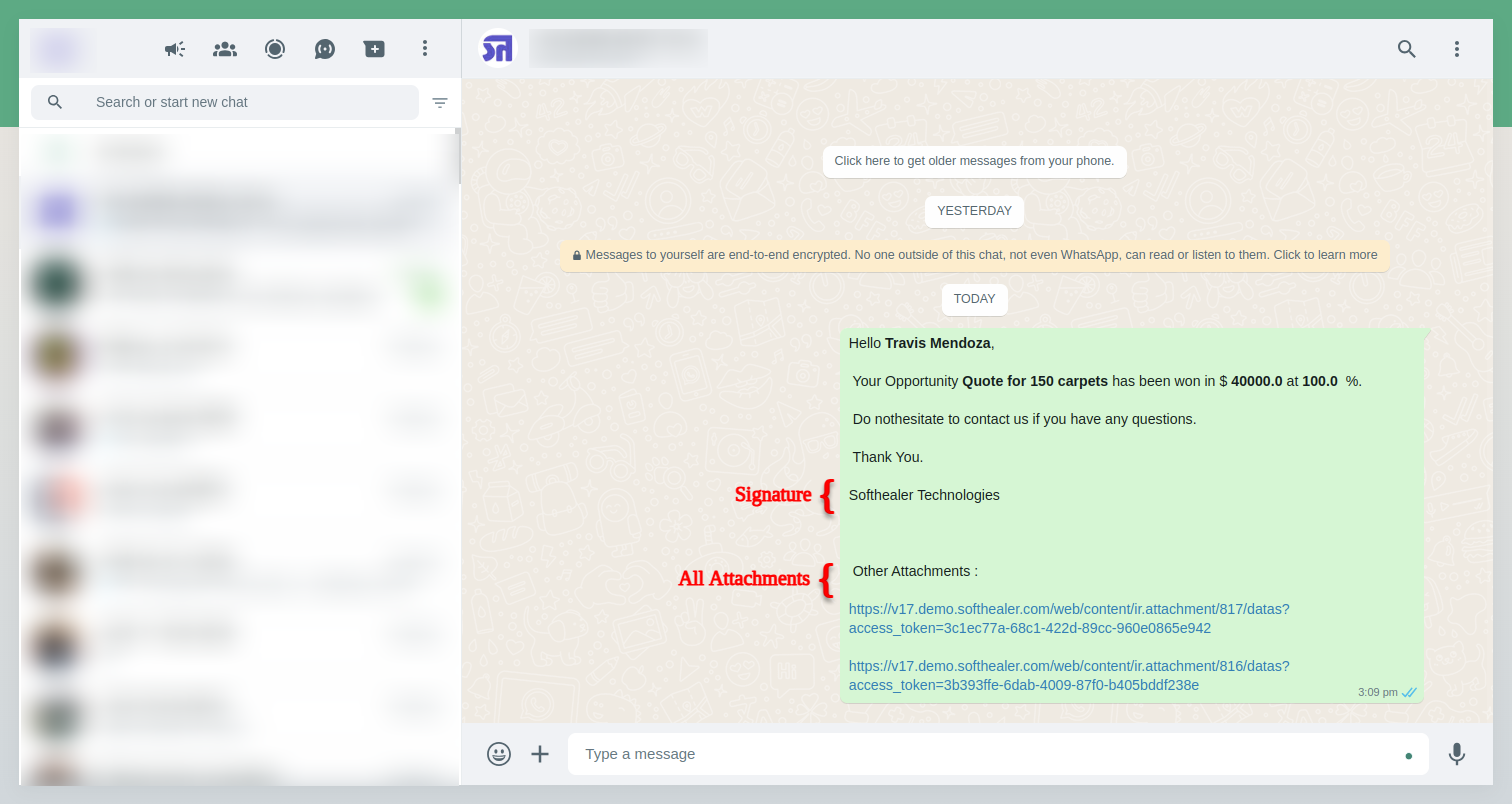
Task: Click the '3:09 pm' message timestamp
Action: coord(1378,692)
